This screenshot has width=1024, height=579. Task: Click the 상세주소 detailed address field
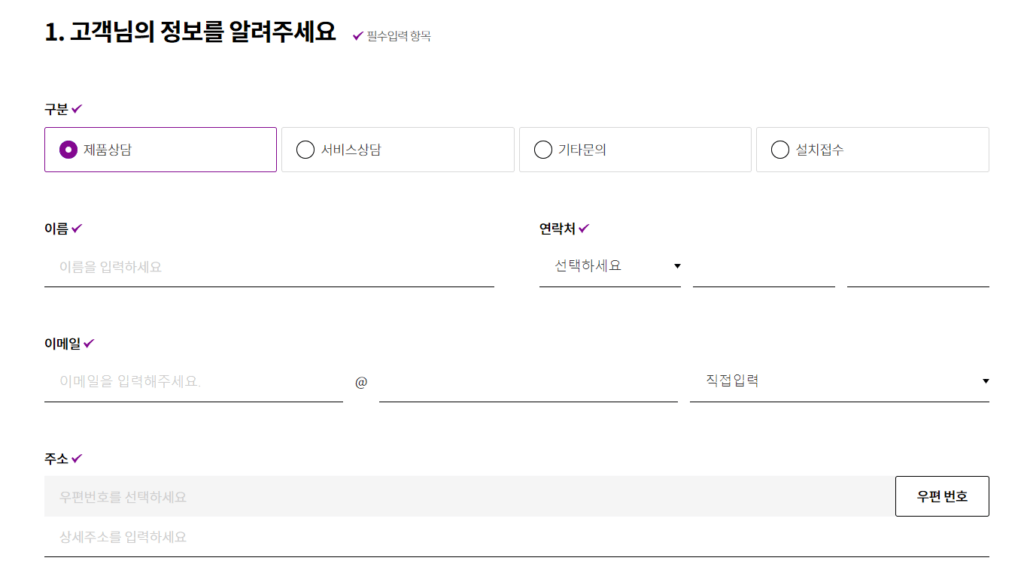[516, 537]
